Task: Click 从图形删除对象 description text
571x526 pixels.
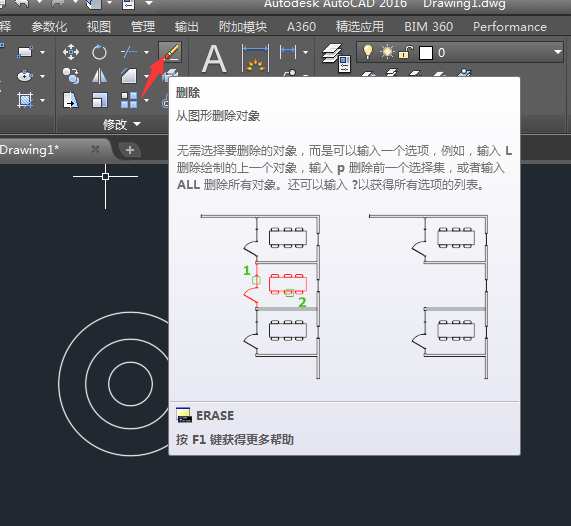Action: tap(218, 116)
